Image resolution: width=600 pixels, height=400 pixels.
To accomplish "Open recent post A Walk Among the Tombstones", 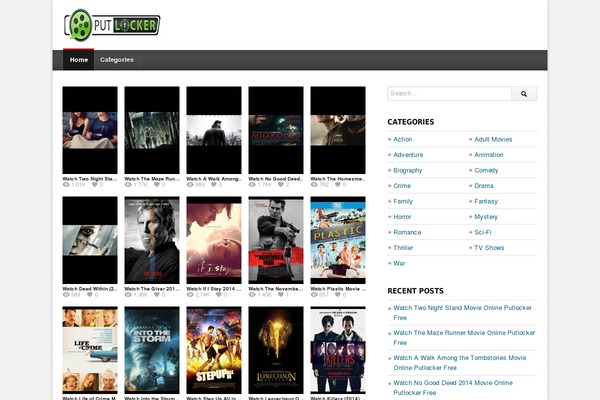I will tap(460, 362).
